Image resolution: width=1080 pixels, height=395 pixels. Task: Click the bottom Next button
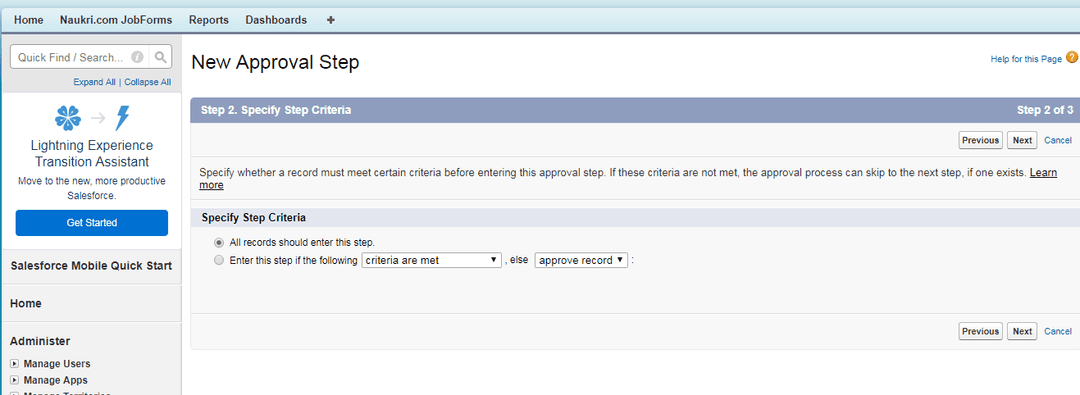click(1022, 332)
